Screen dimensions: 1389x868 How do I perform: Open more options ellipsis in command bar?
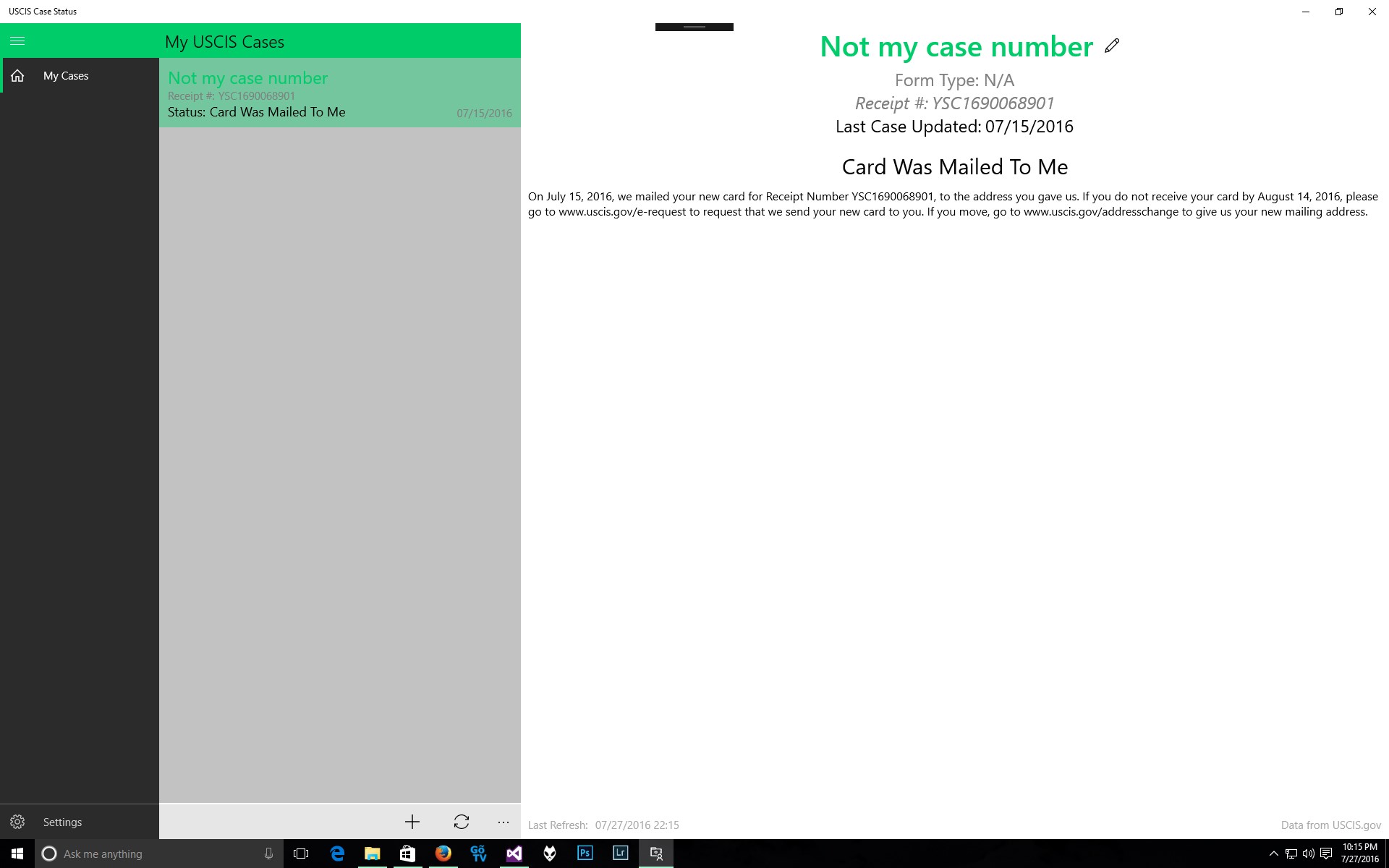(x=504, y=822)
